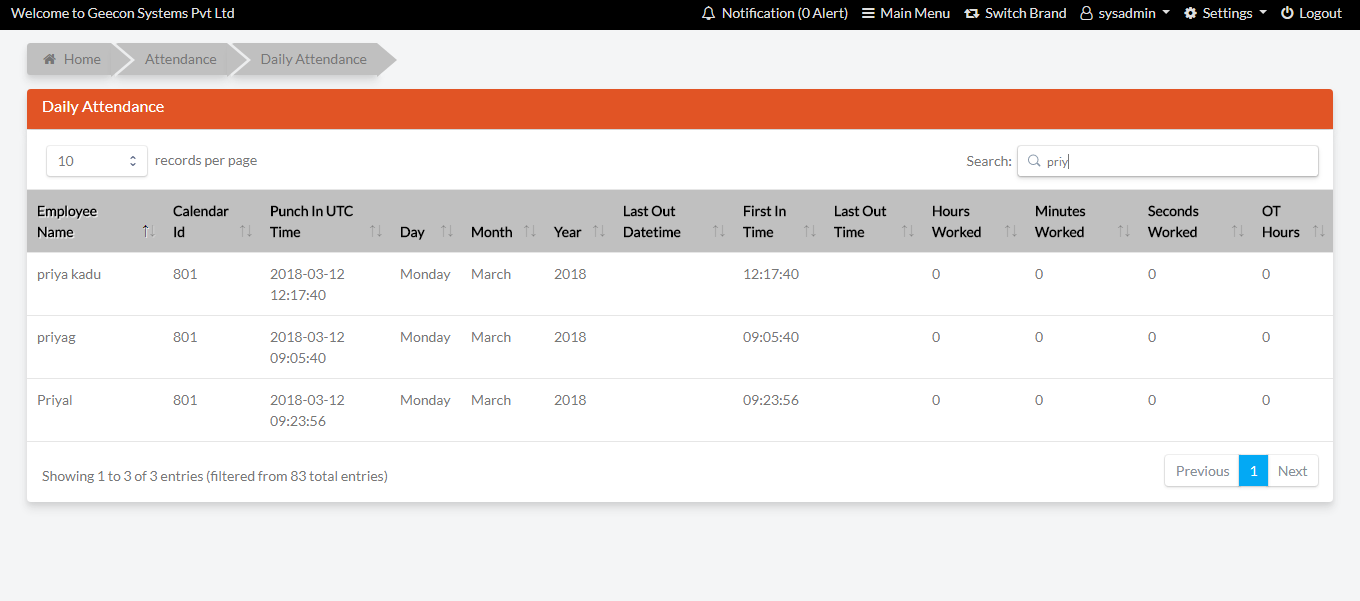Sort by Calendar Id column arrows
Screen dimensions: 1360x601
pyautogui.click(x=246, y=232)
